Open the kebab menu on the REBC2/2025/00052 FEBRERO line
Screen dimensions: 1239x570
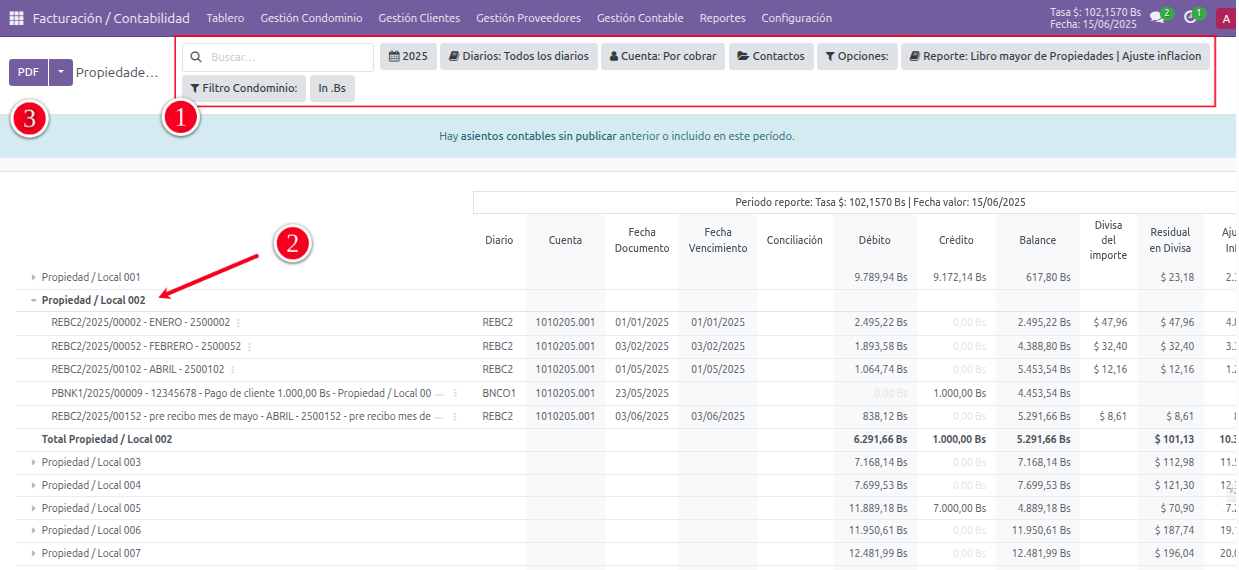[x=249, y=346]
